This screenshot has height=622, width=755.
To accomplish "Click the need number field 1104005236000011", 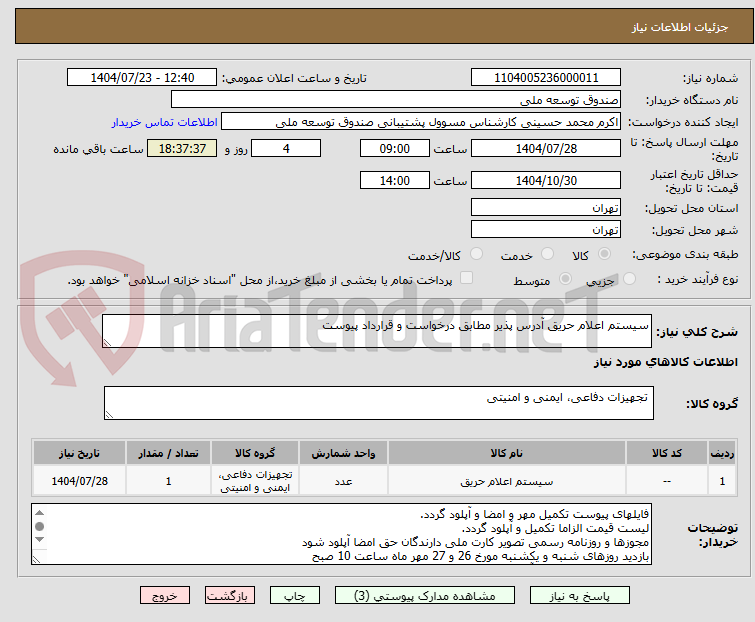I will click(x=546, y=78).
